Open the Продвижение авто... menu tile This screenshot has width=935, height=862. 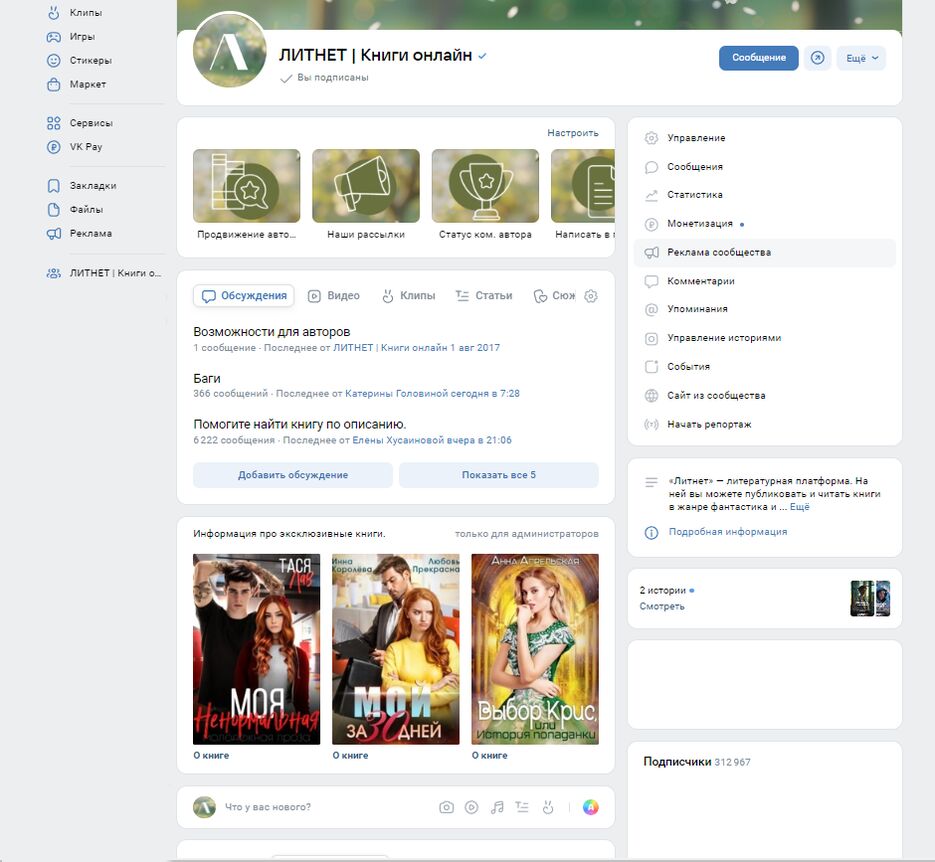(x=247, y=195)
